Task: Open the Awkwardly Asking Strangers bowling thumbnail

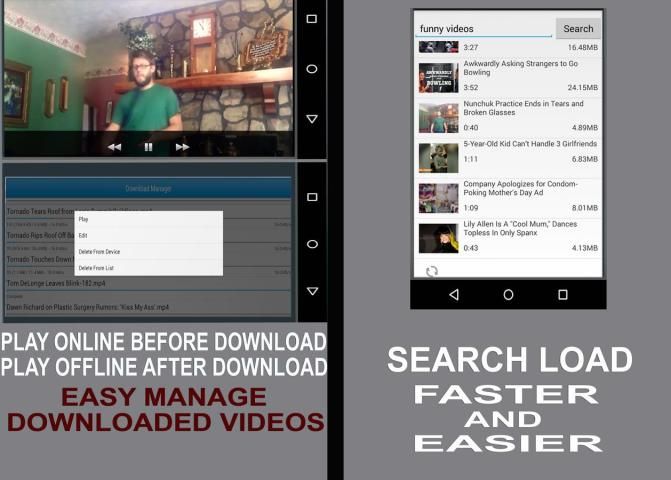Action: click(438, 76)
